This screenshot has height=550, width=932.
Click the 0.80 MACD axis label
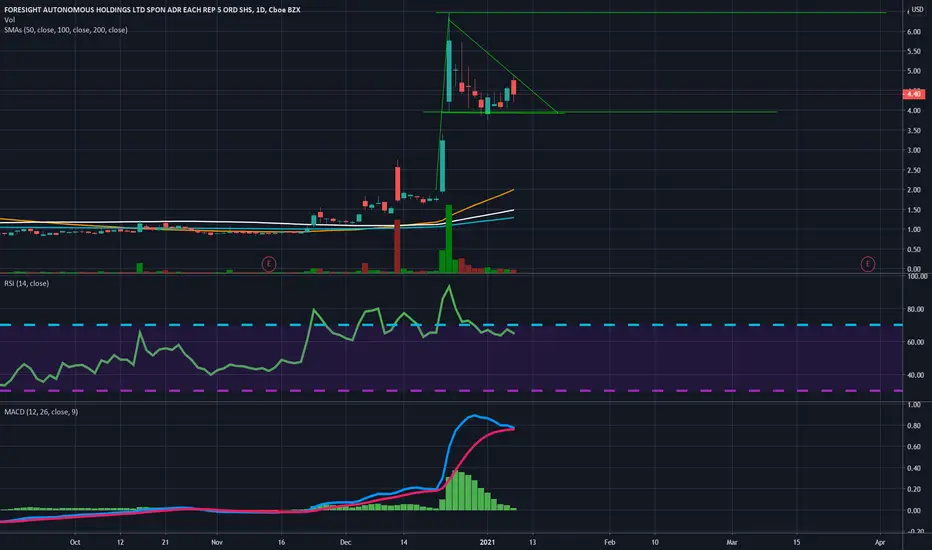(x=914, y=426)
